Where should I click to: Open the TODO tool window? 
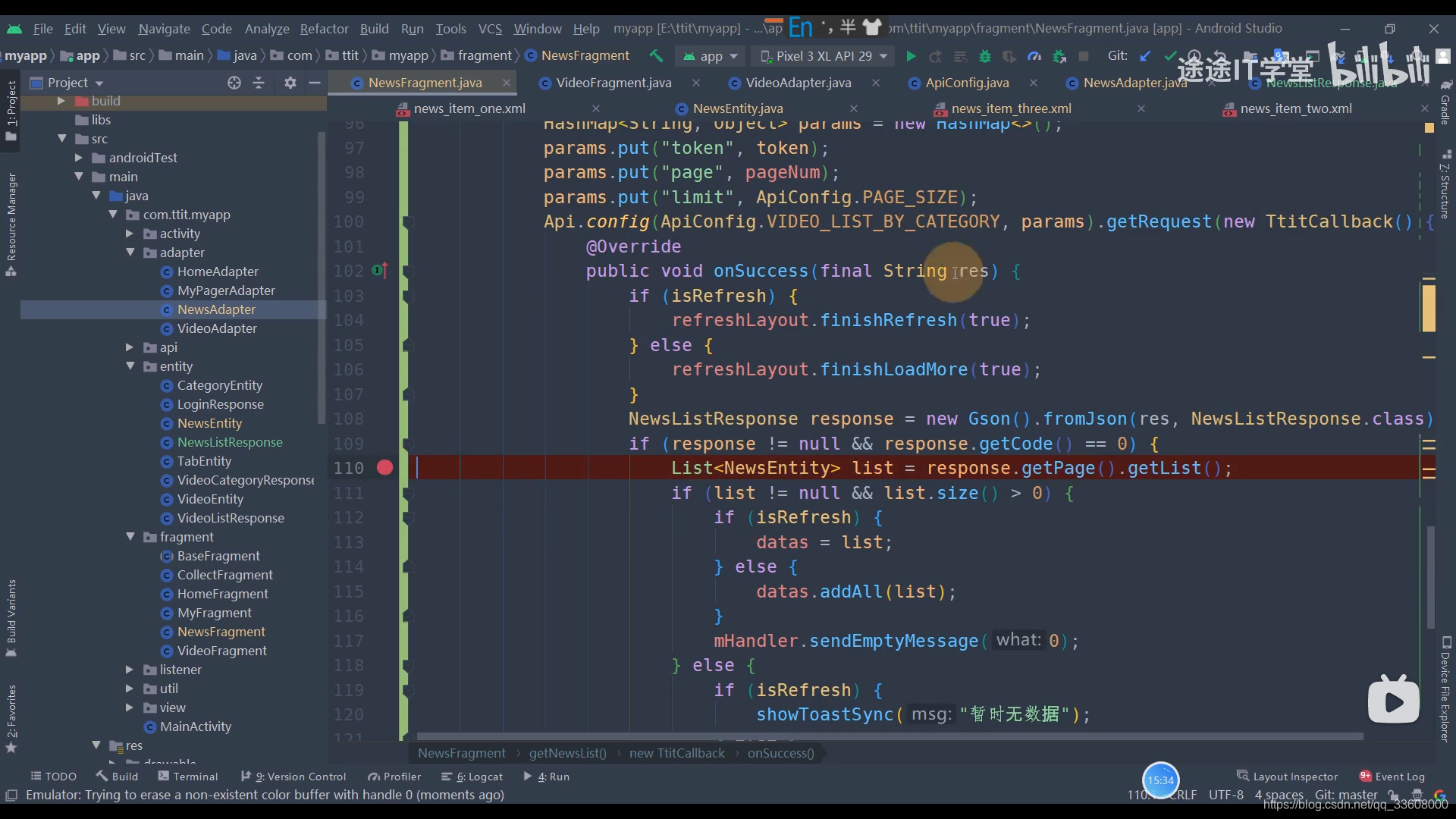point(54,777)
